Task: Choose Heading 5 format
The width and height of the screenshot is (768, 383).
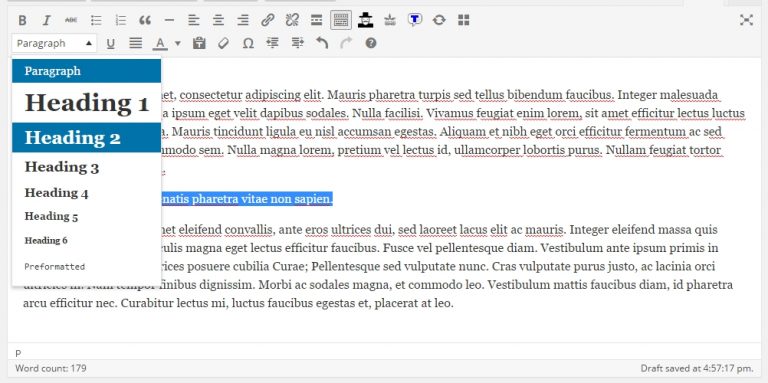Action: [x=87, y=216]
